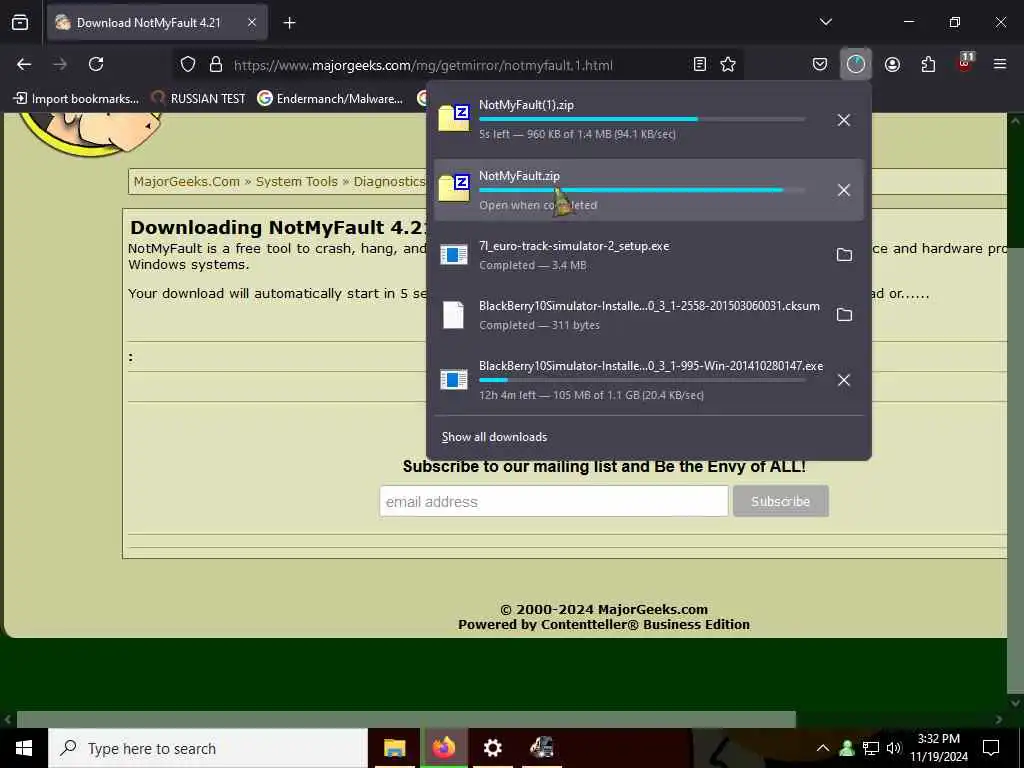Click the red extension icon with badge 11
The image size is (1024, 768).
965,63
